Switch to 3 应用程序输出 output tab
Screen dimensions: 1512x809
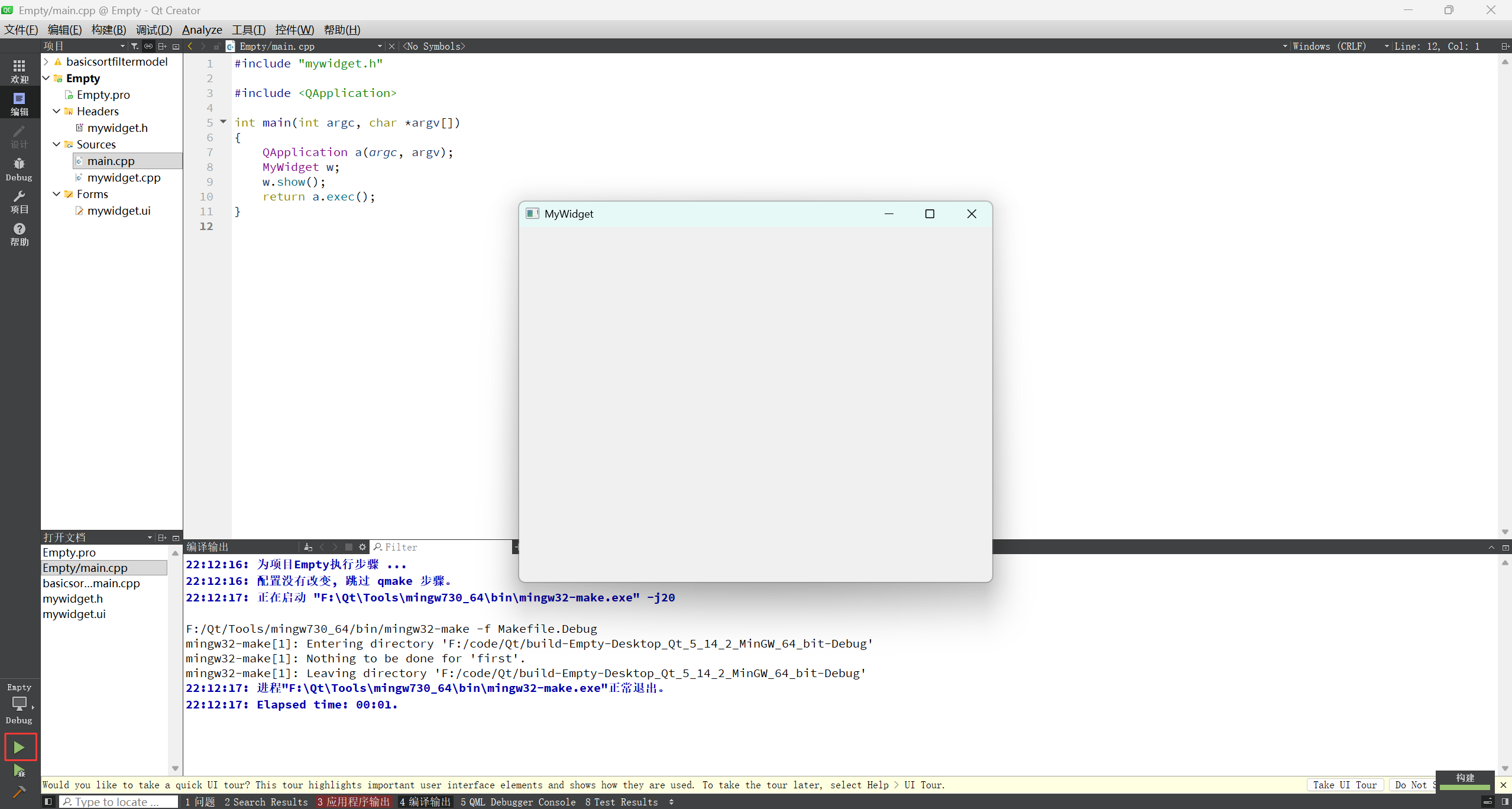(354, 802)
